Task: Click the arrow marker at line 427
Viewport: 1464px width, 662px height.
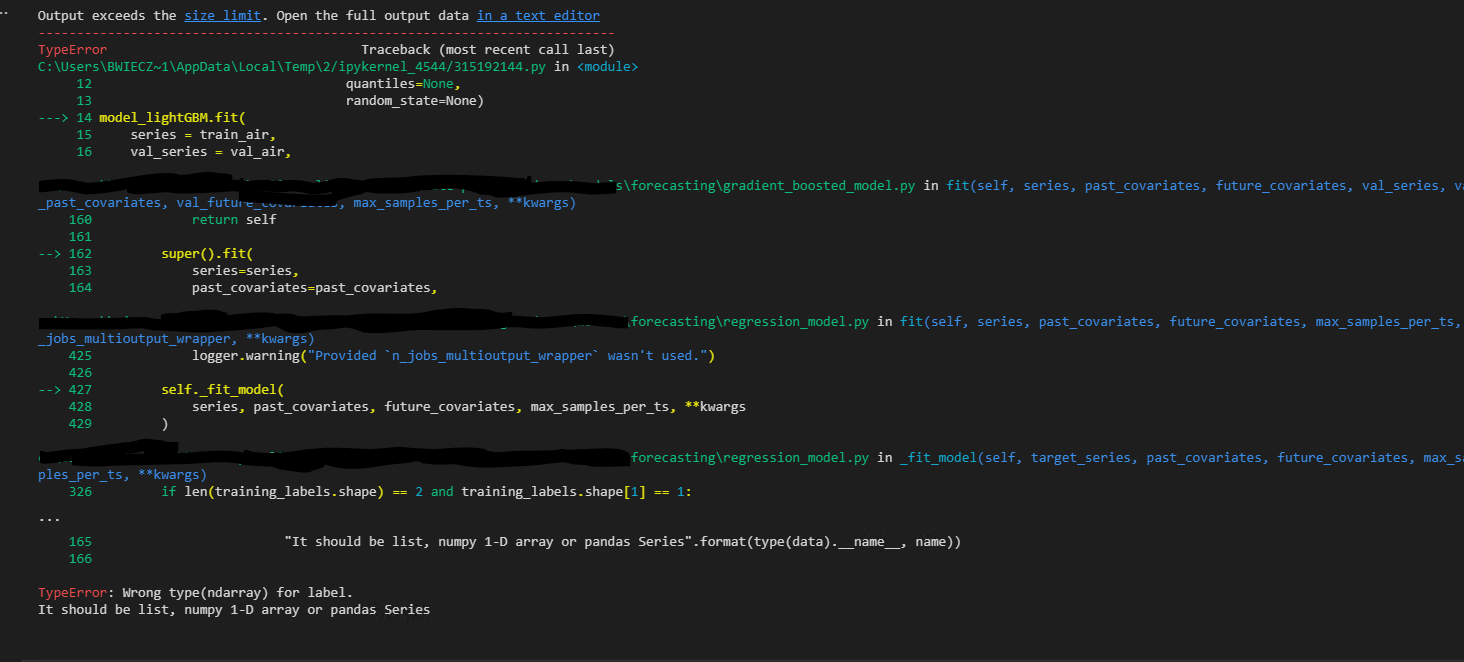Action: click(x=52, y=389)
